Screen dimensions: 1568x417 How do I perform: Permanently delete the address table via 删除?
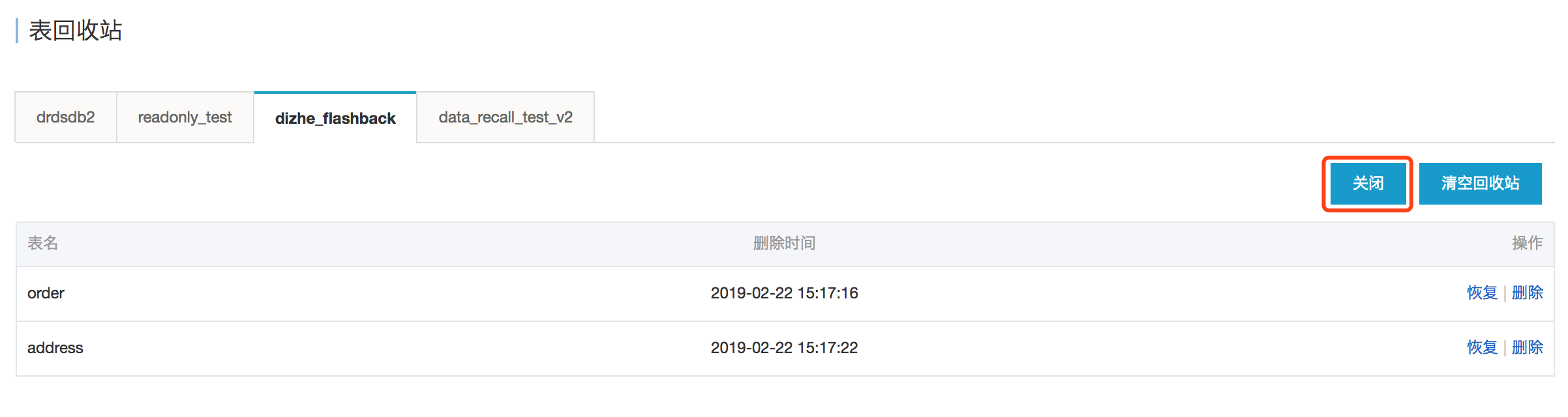[1527, 347]
